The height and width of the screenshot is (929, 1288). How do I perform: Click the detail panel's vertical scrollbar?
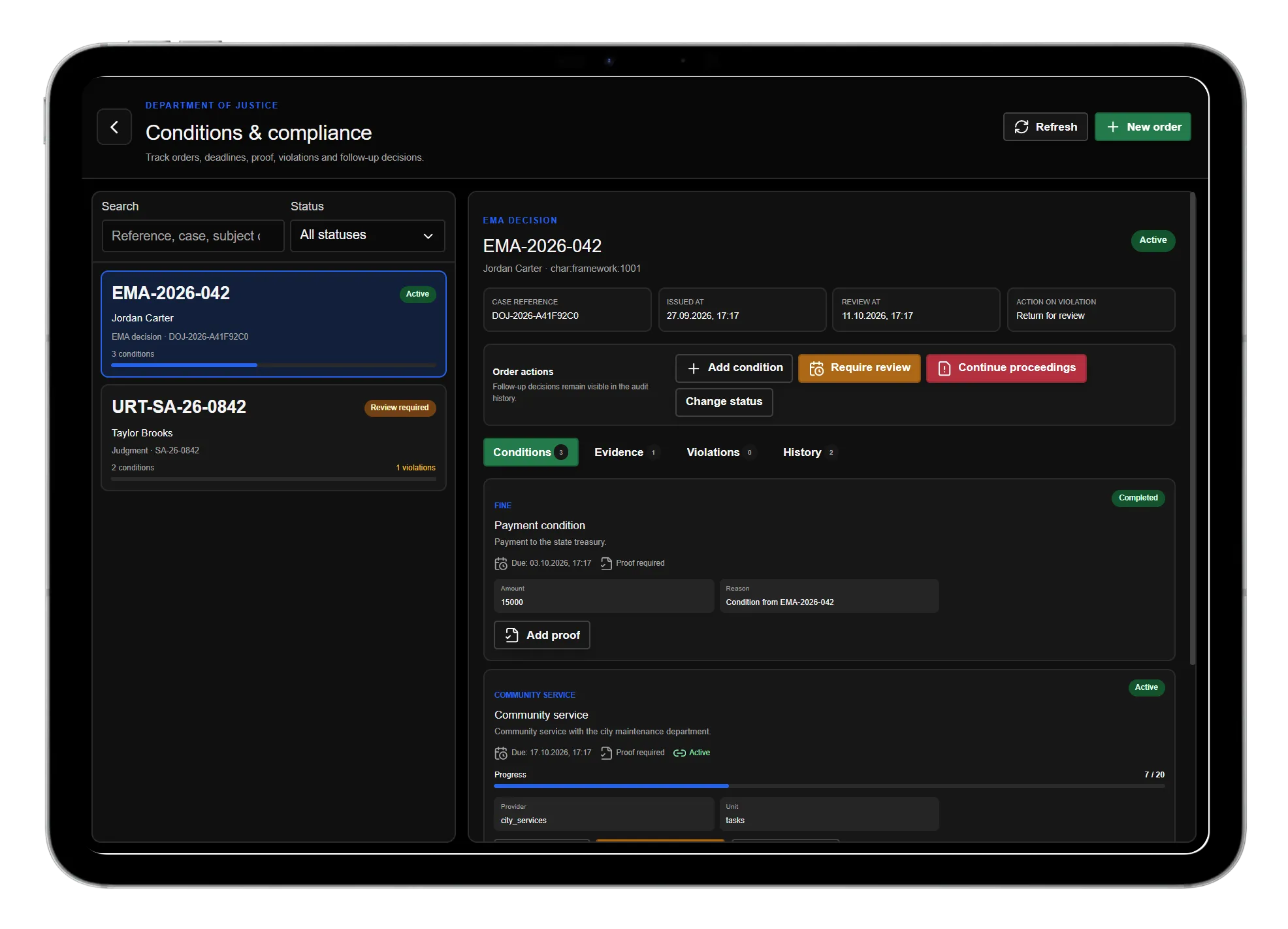(1193, 429)
